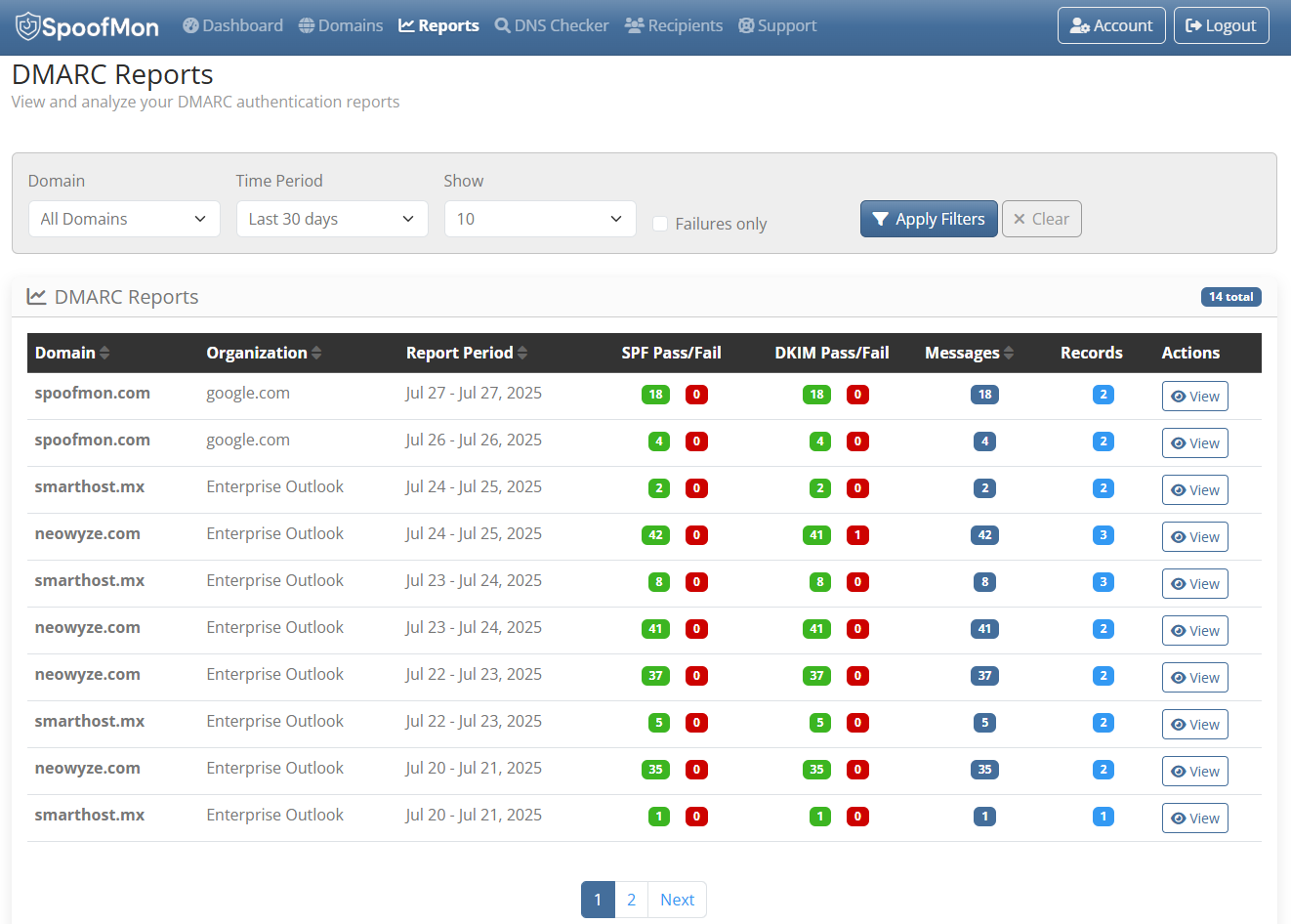Click the Recipients people icon
This screenshot has width=1291, height=924.
(x=636, y=25)
